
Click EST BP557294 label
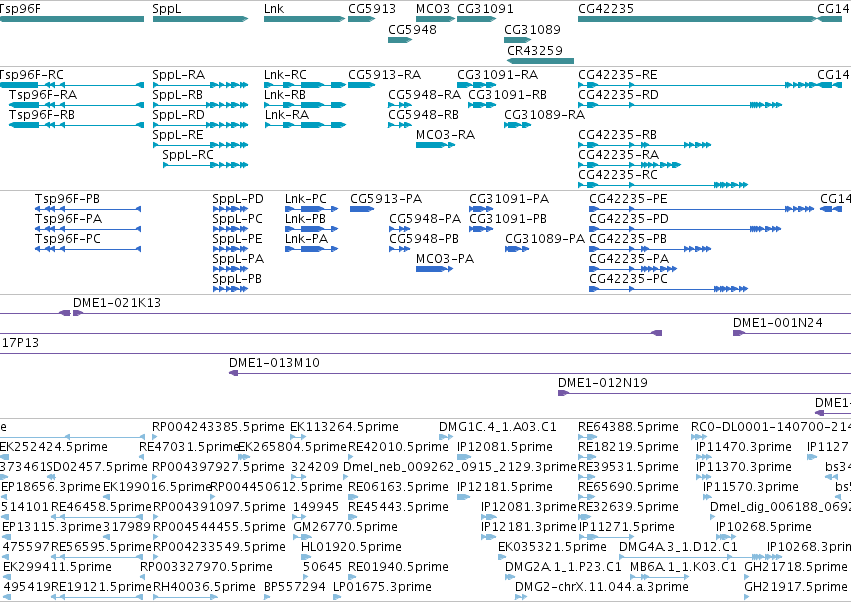[295, 587]
